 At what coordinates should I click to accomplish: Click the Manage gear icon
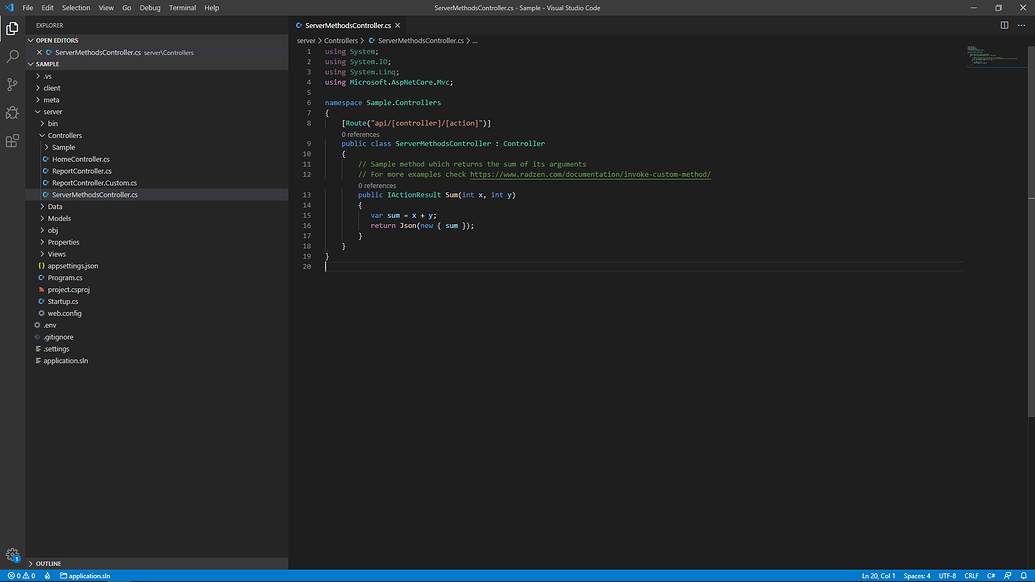point(12,555)
